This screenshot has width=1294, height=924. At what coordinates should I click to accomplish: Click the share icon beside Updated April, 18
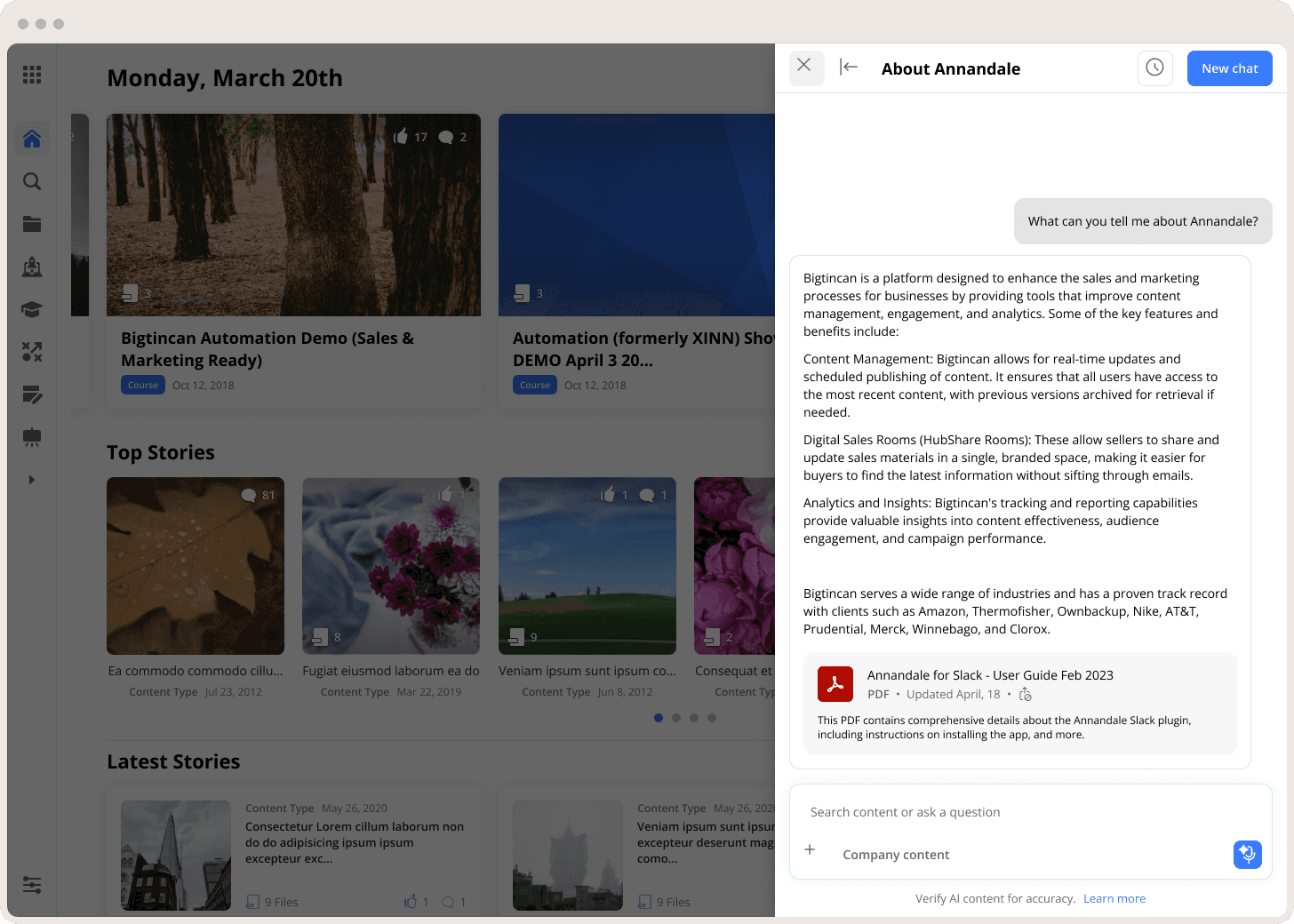pyautogui.click(x=1025, y=695)
